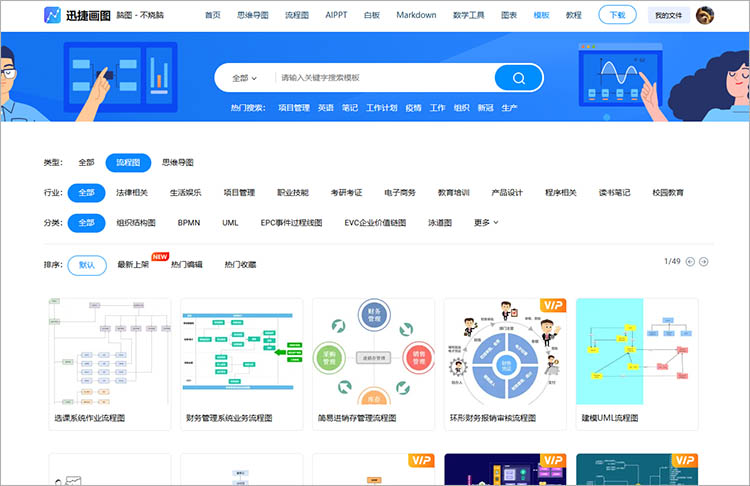Click the 我的文件 button

669,15
